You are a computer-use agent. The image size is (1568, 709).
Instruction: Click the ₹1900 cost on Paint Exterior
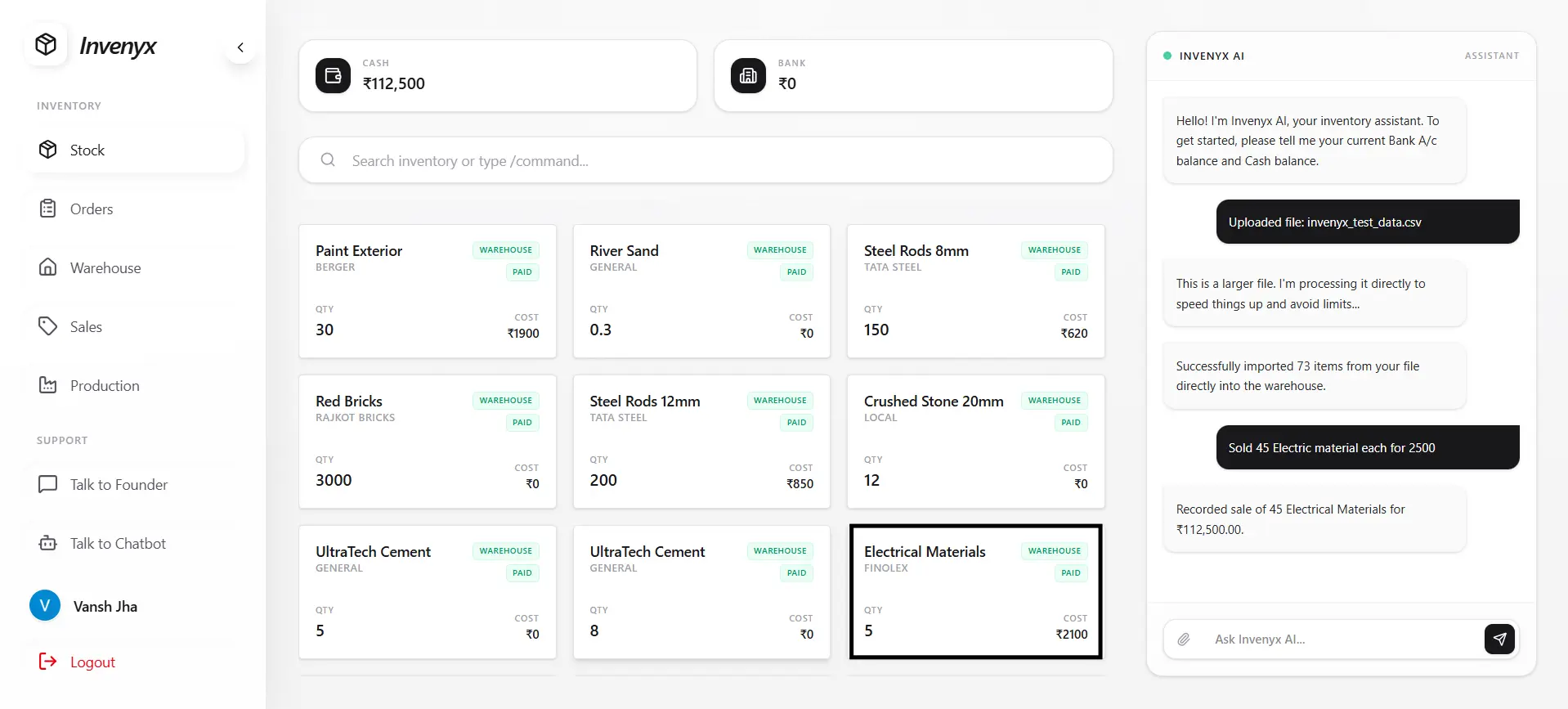point(523,334)
